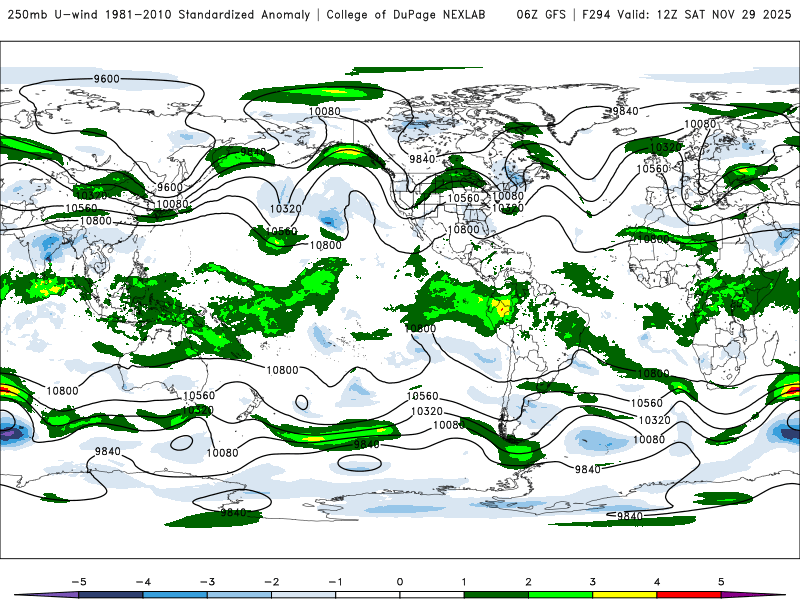The height and width of the screenshot is (600, 800).
Task: Click the bright green swatch between 2 and 3
Action: [561, 595]
